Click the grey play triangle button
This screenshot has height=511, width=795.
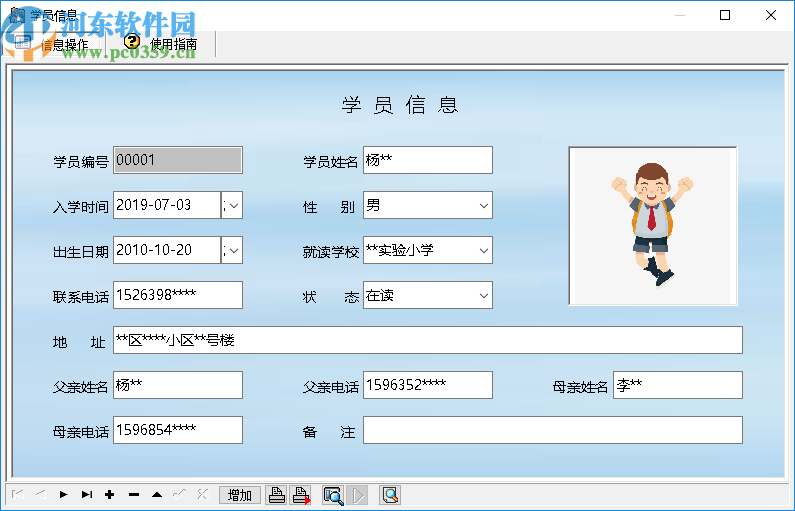[x=357, y=495]
